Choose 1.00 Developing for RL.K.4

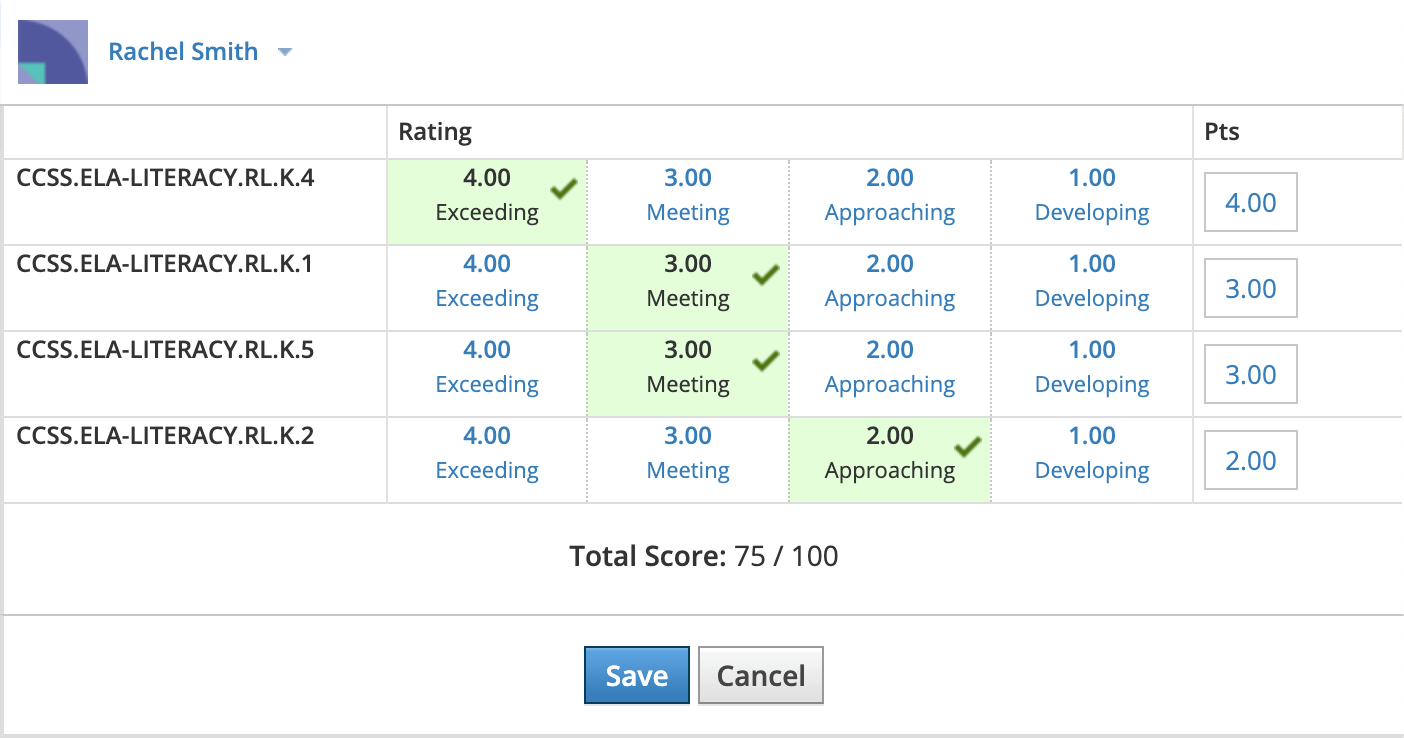[x=1092, y=195]
